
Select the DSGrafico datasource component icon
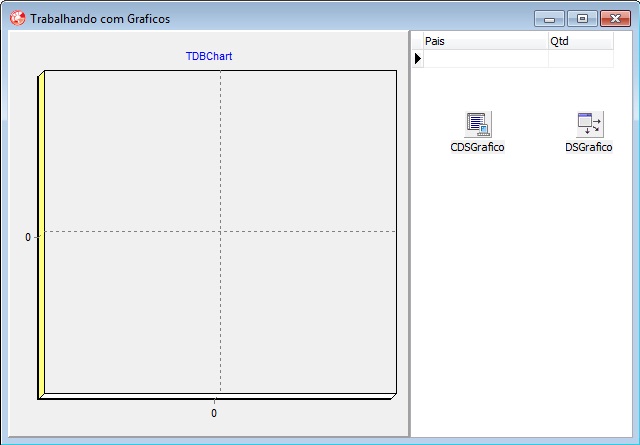(x=589, y=124)
